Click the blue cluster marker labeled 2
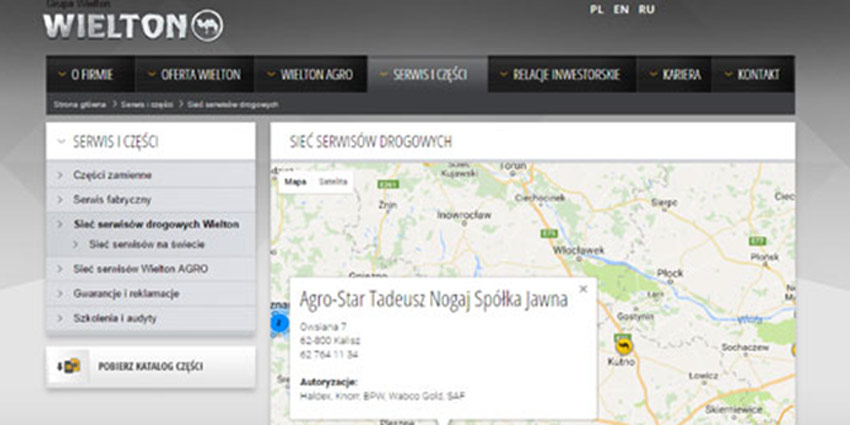850x425 pixels. (279, 324)
